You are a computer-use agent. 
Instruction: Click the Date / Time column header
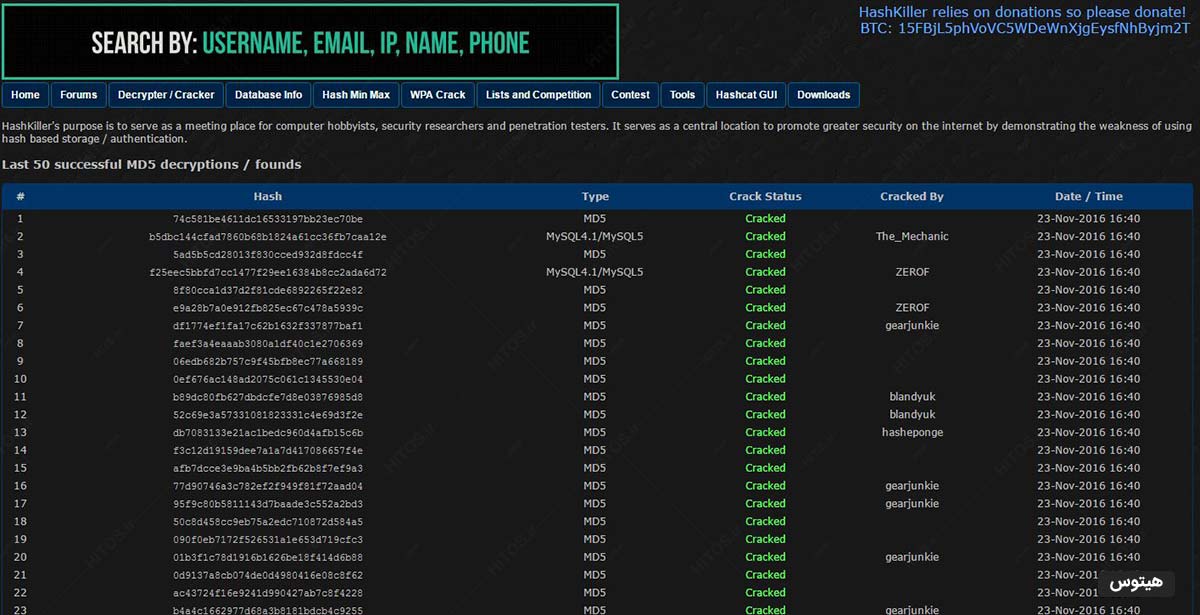1088,196
